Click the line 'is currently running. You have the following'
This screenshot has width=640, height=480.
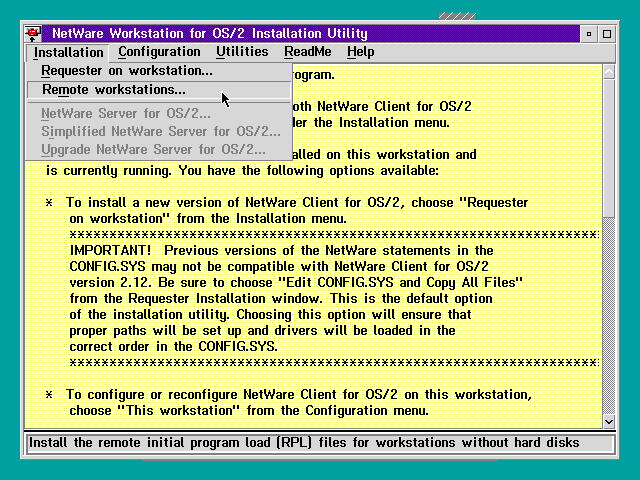point(242,171)
